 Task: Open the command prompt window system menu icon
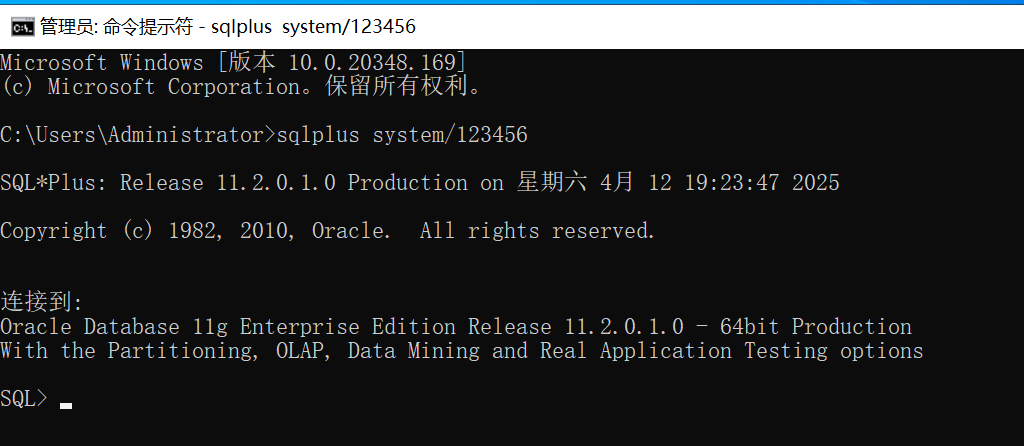pyautogui.click(x=23, y=27)
